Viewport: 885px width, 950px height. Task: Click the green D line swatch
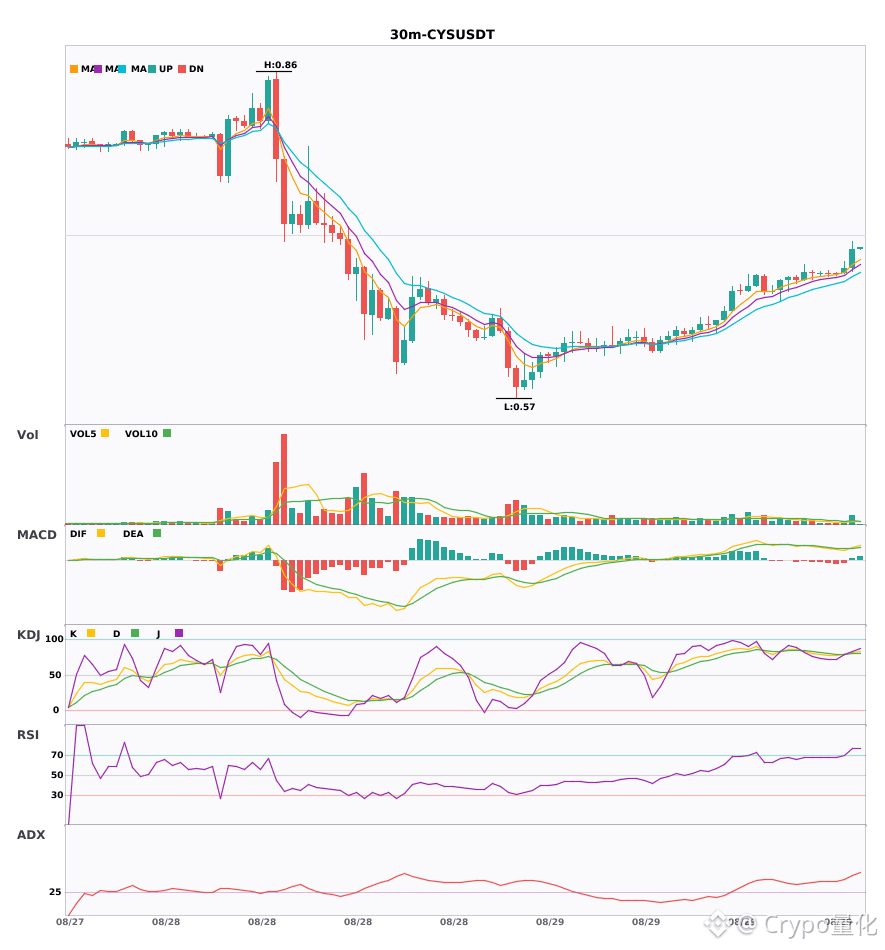134,633
